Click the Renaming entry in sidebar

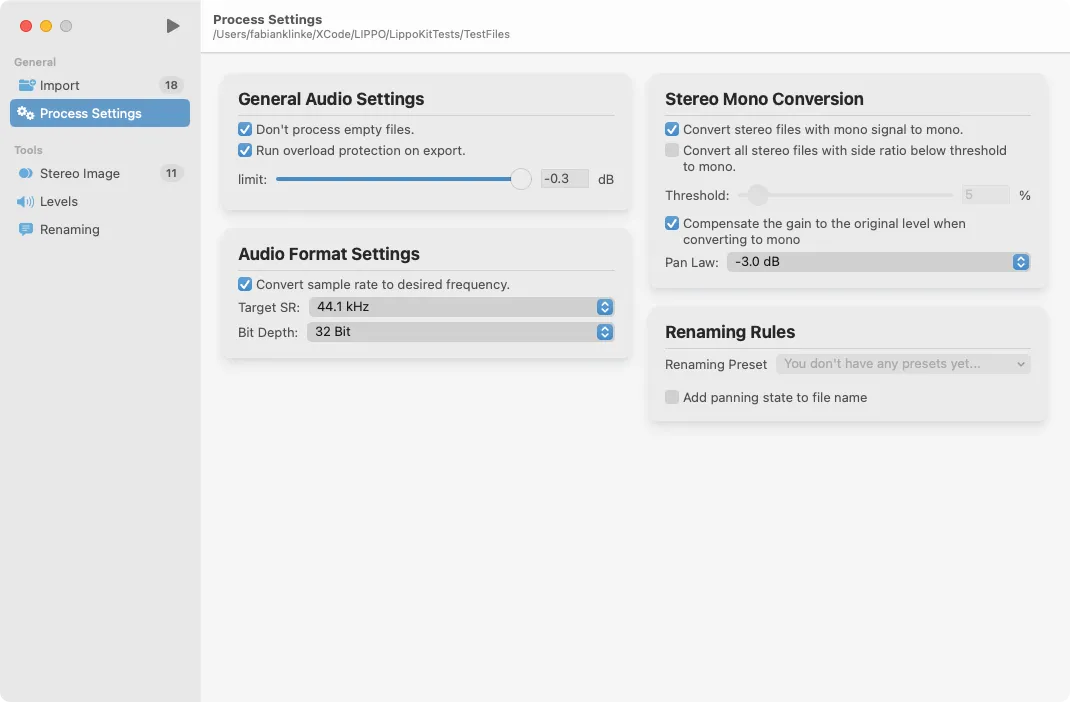[x=70, y=229]
